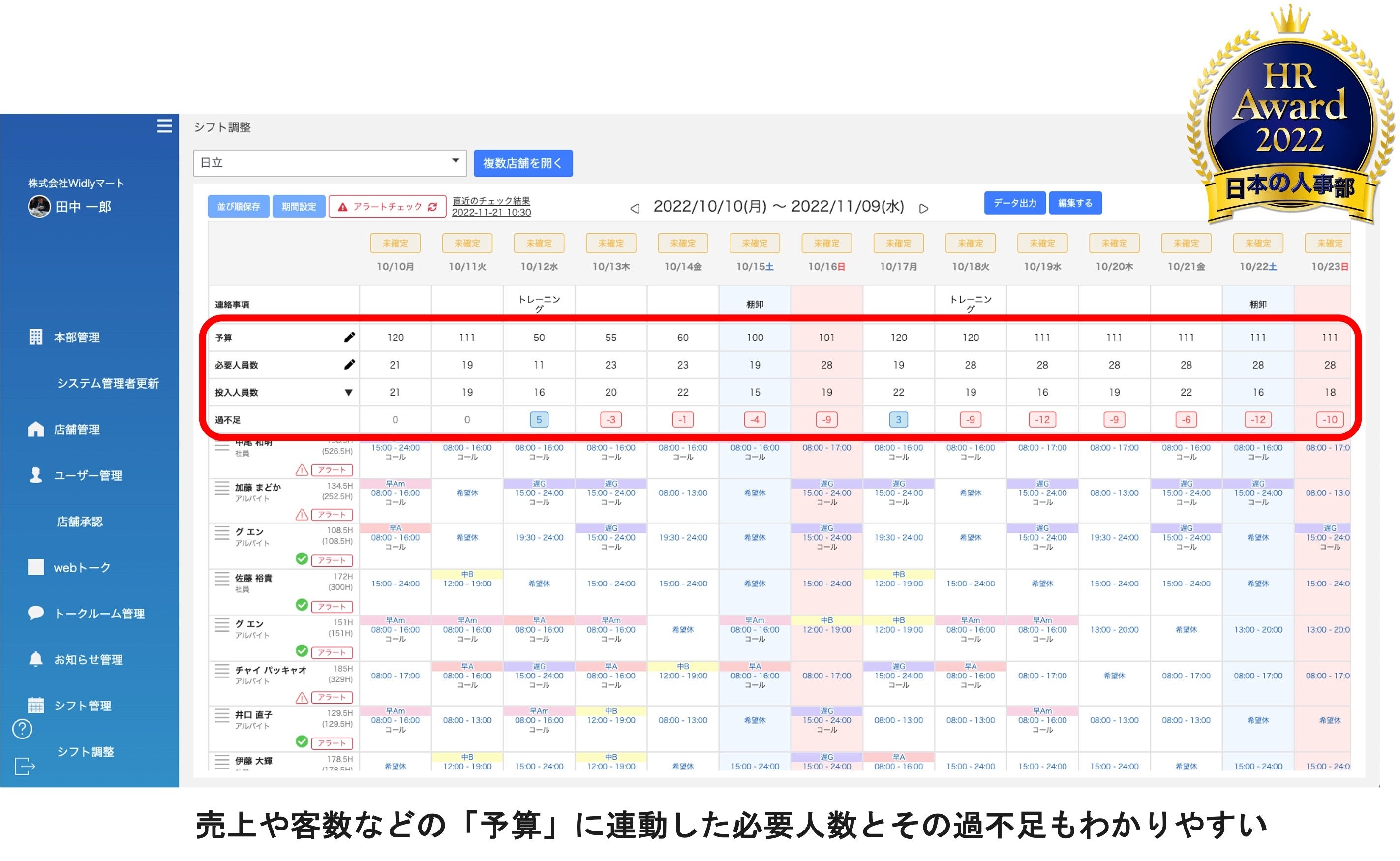Viewport: 1400px width, 861px height.
Task: Click the アラート button under チャイ パッキャオ
Action: (x=332, y=697)
